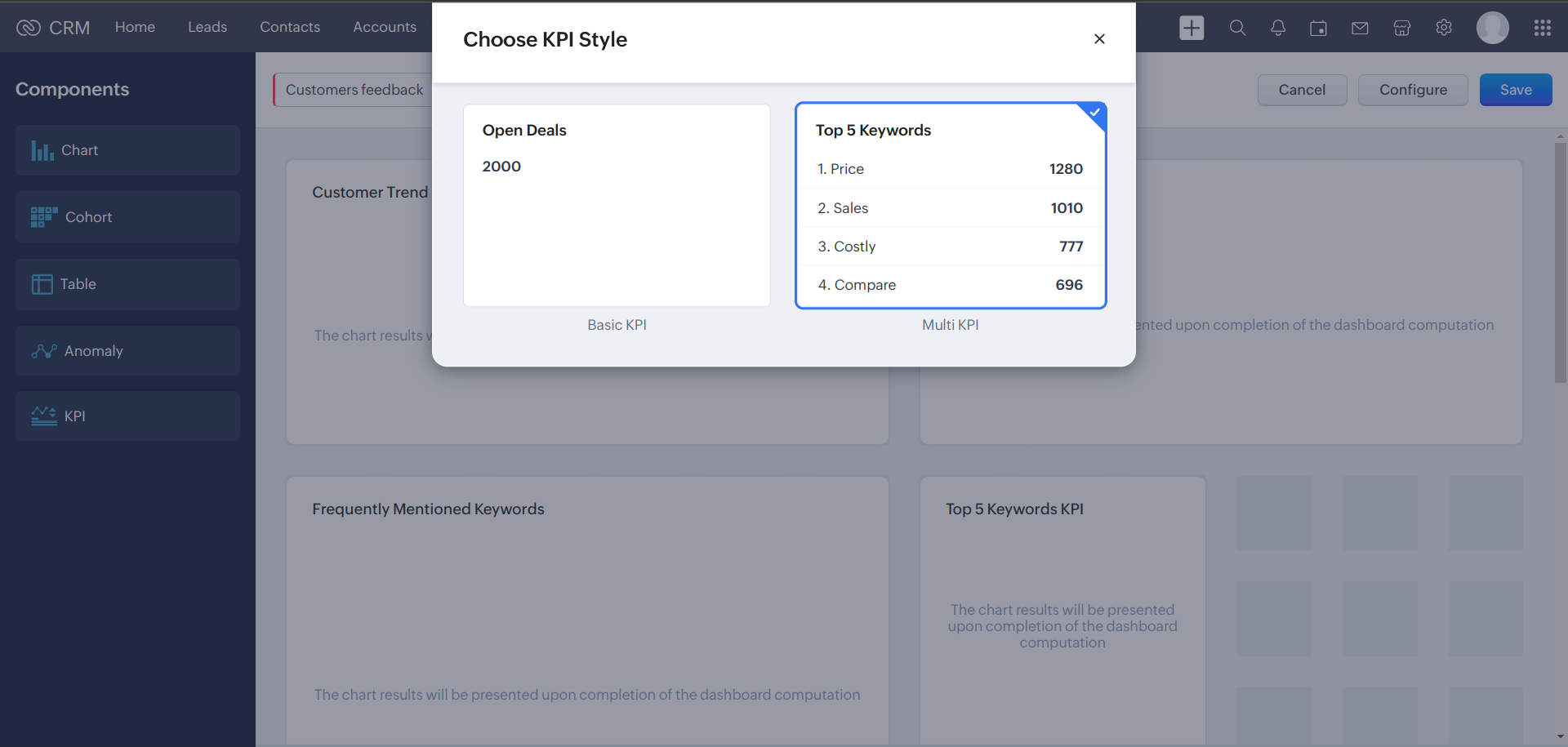This screenshot has width=1568, height=747.
Task: Open the calendar icon in header
Action: pyautogui.click(x=1318, y=29)
